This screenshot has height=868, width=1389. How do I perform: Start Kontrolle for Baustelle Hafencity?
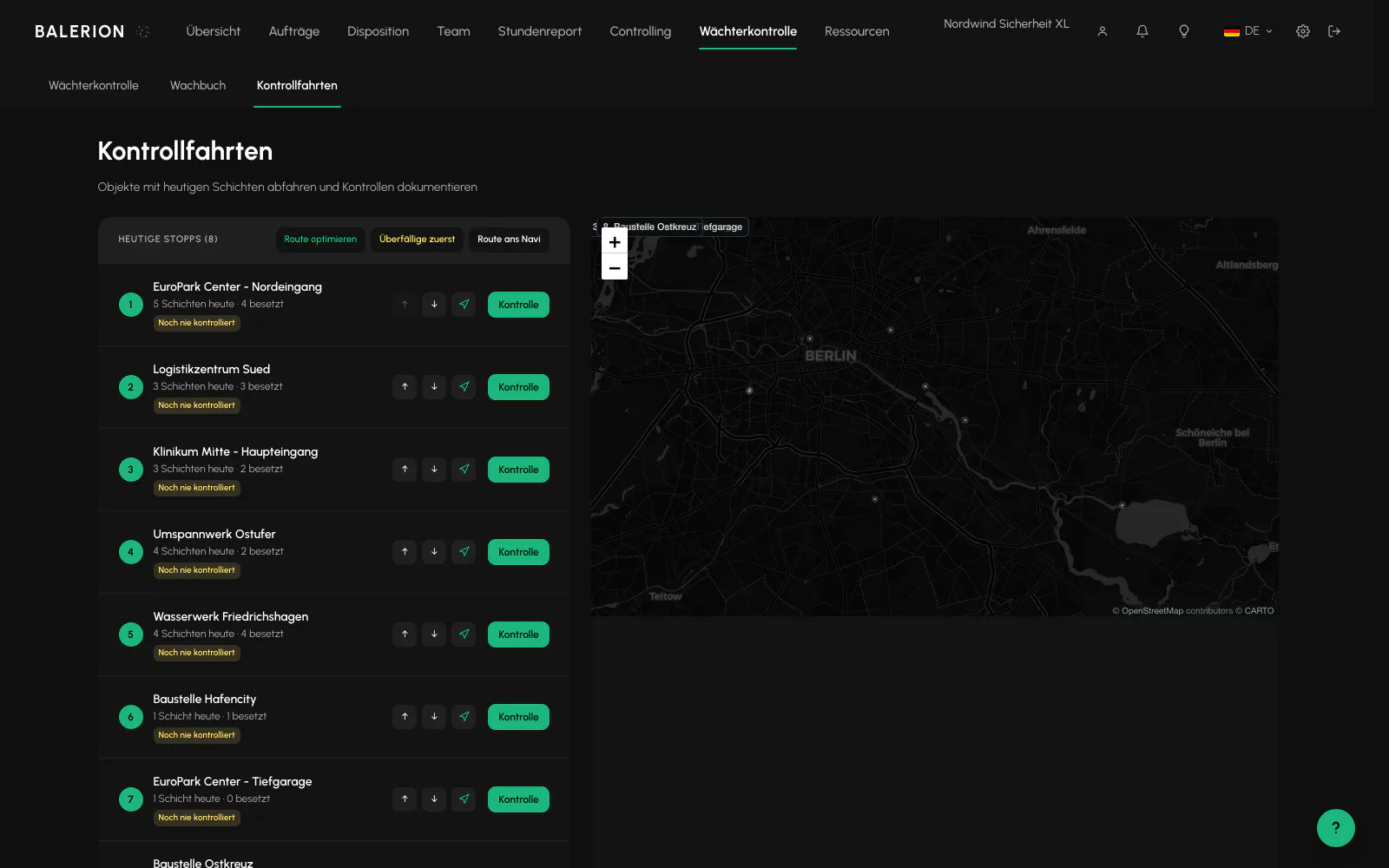(x=518, y=717)
